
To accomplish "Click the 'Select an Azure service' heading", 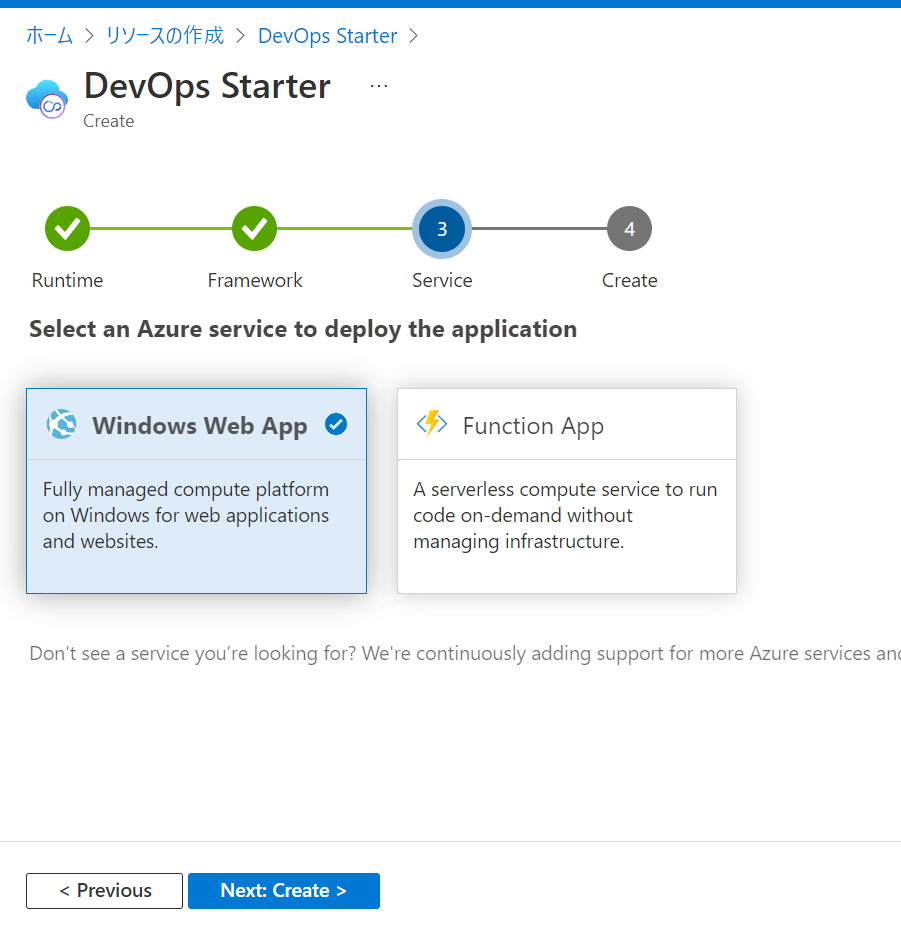I will (x=303, y=329).
